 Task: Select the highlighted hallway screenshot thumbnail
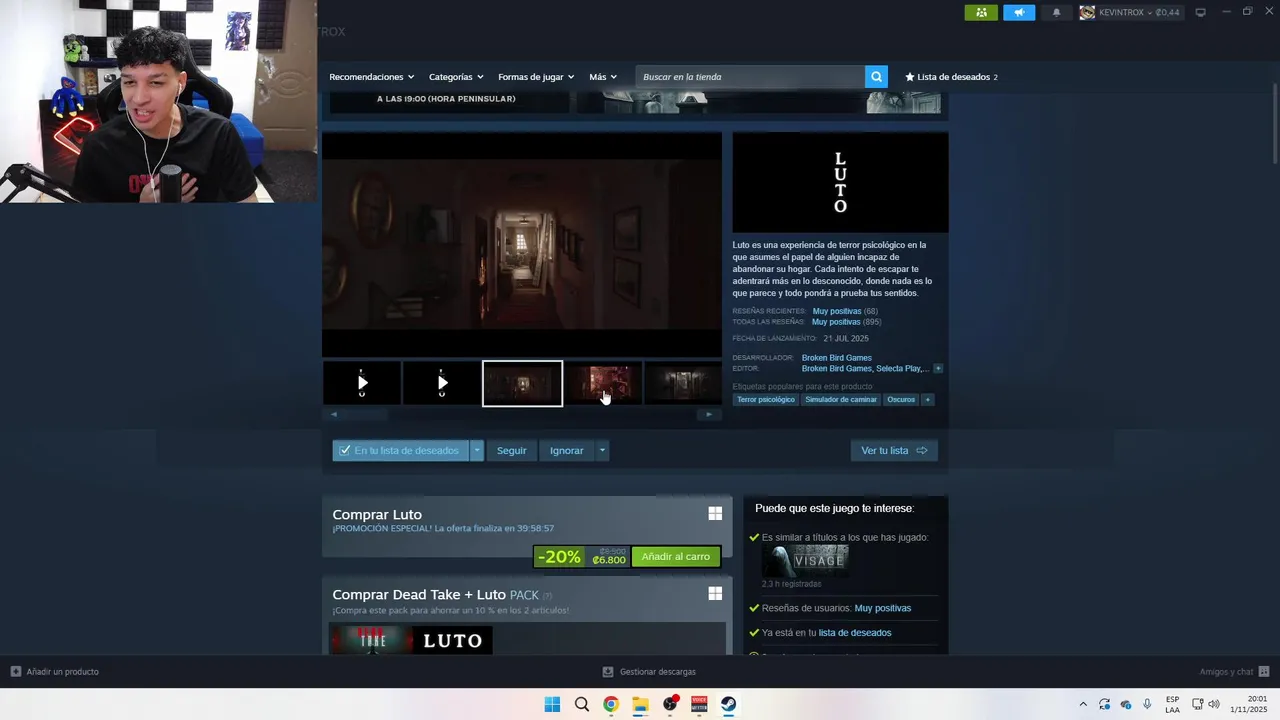tap(522, 384)
